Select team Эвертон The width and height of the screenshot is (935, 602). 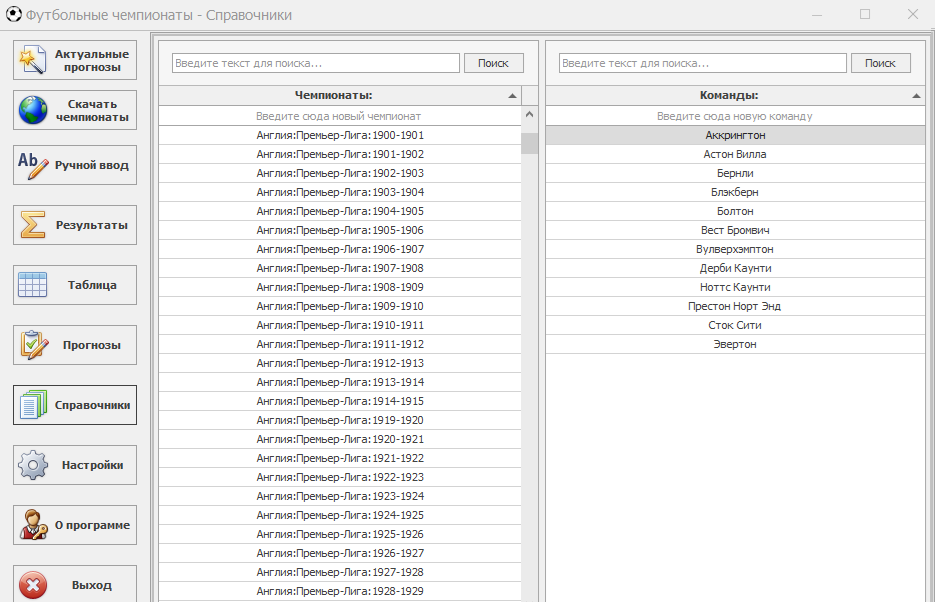[735, 345]
